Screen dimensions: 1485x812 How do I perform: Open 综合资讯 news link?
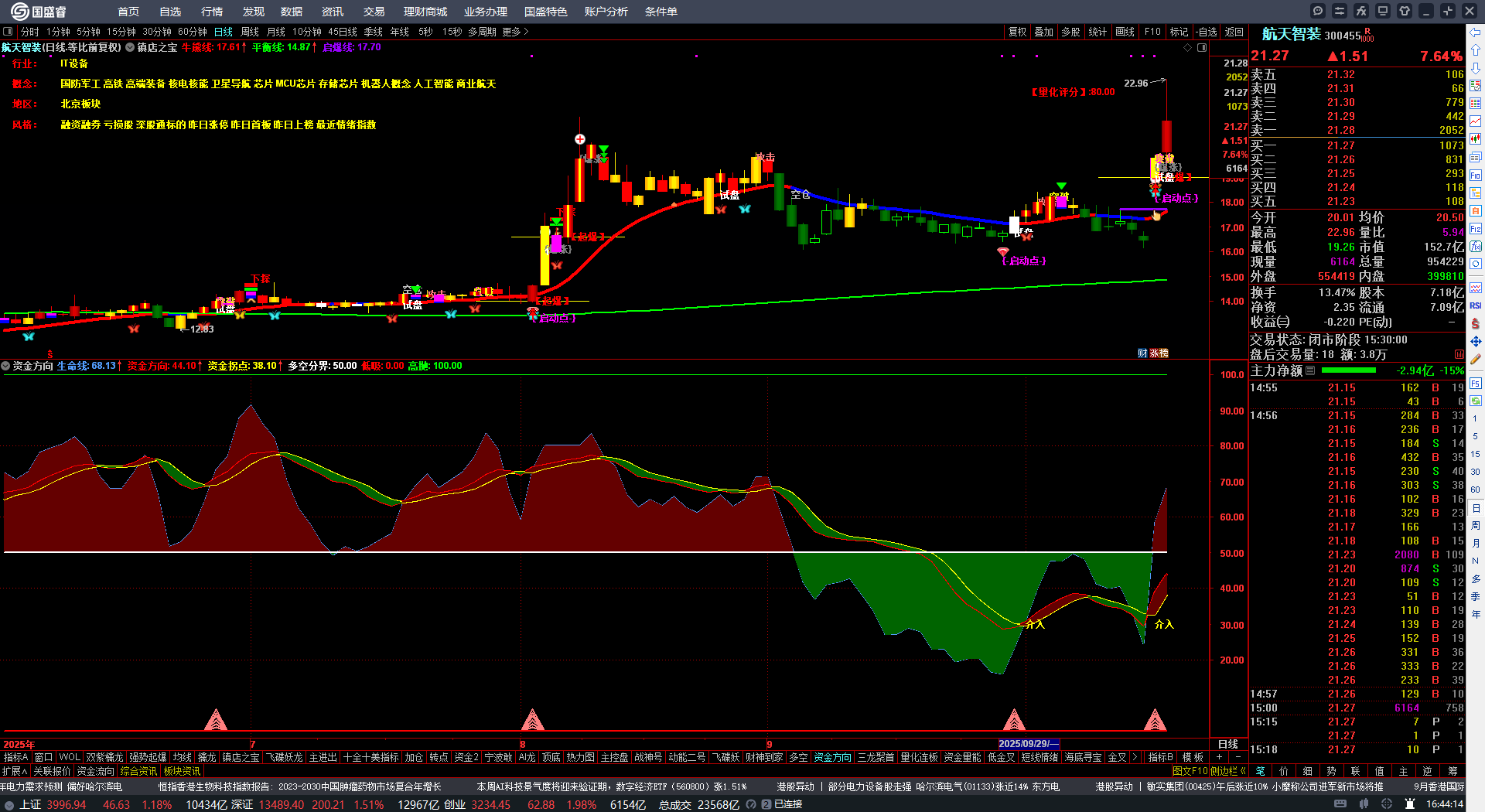(138, 771)
